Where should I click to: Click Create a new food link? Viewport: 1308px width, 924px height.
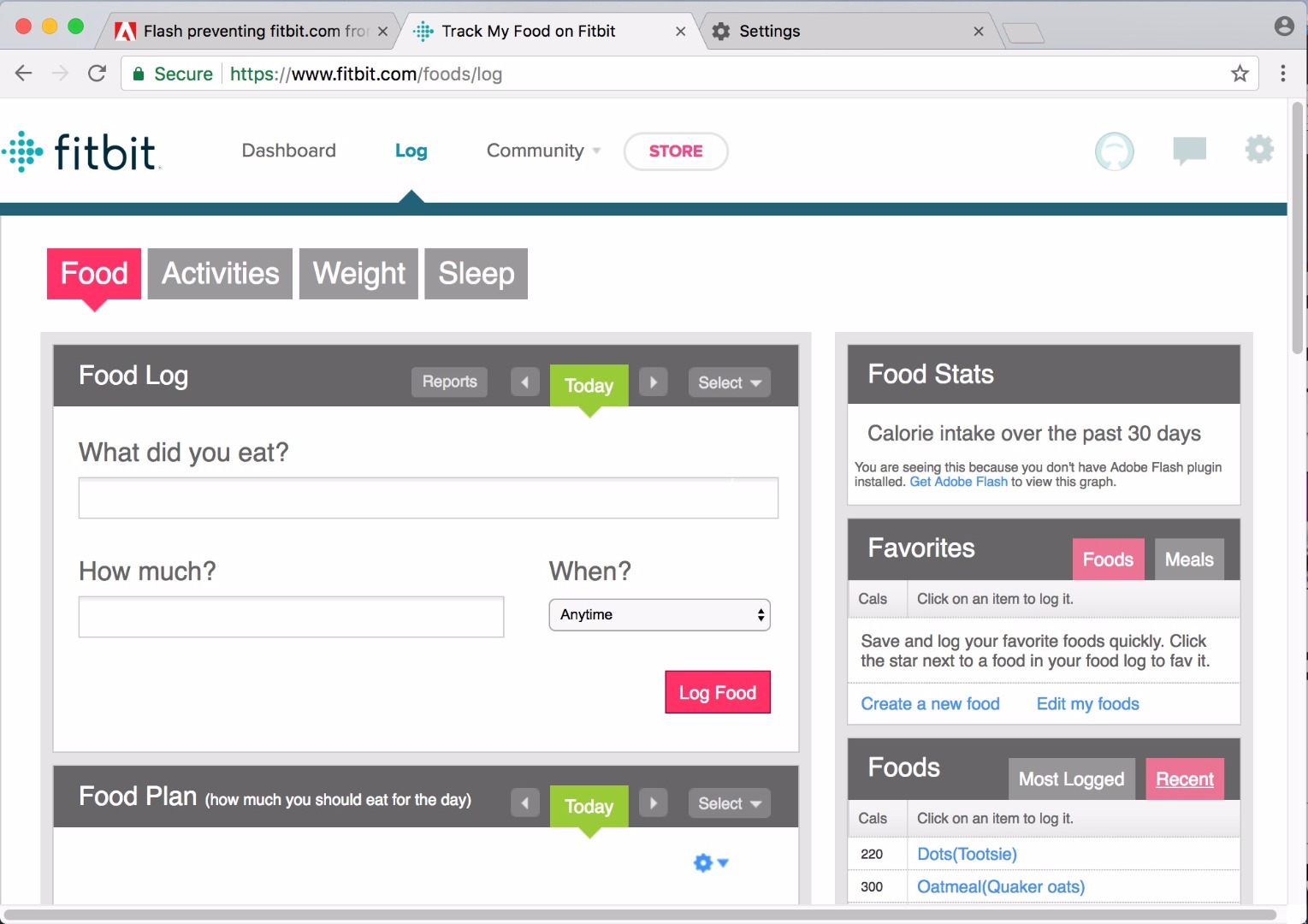[930, 704]
